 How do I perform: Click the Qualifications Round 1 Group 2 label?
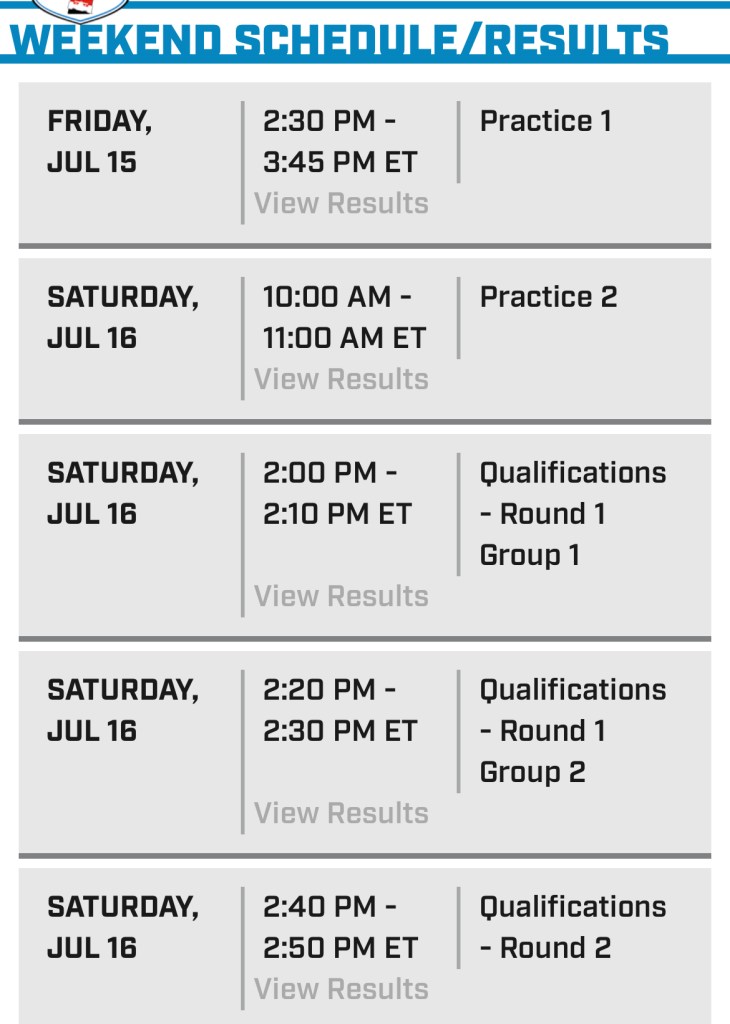572,730
